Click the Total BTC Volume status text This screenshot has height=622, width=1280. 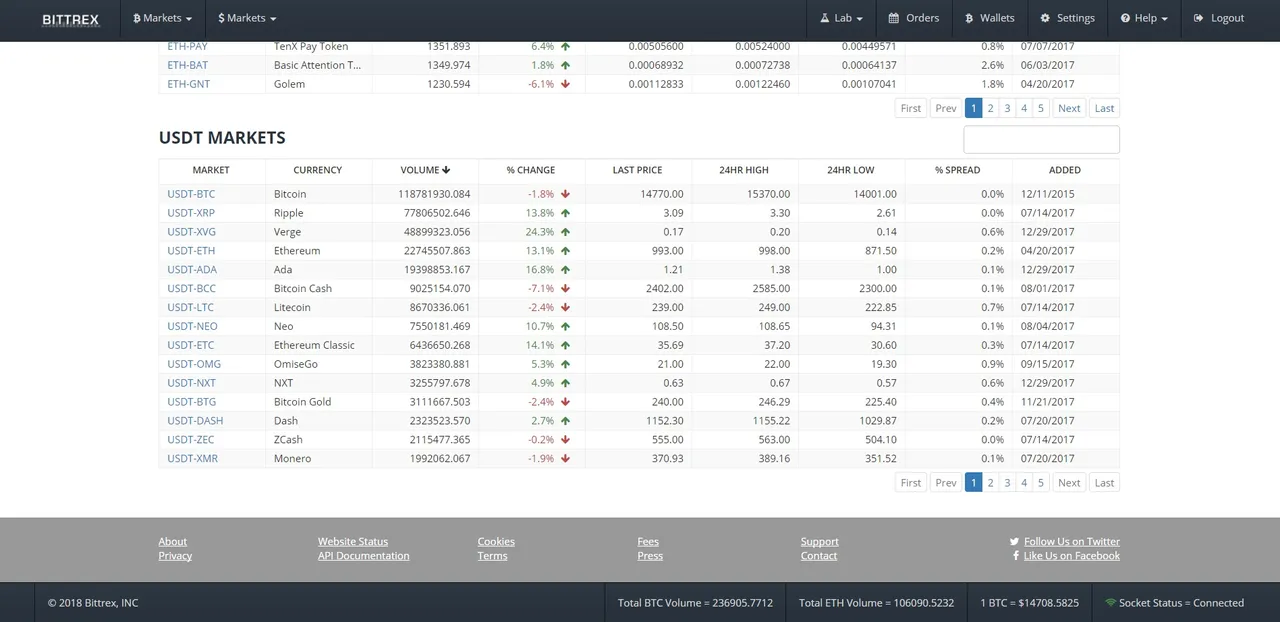pos(695,603)
